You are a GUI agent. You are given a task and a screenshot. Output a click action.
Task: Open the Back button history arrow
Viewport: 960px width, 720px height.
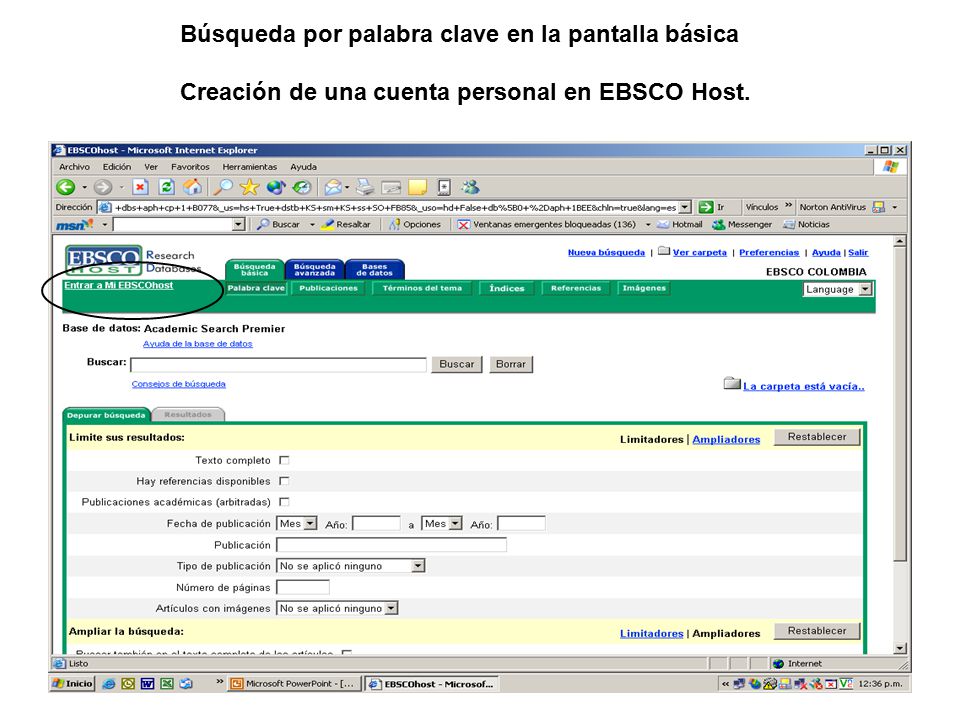(x=84, y=187)
